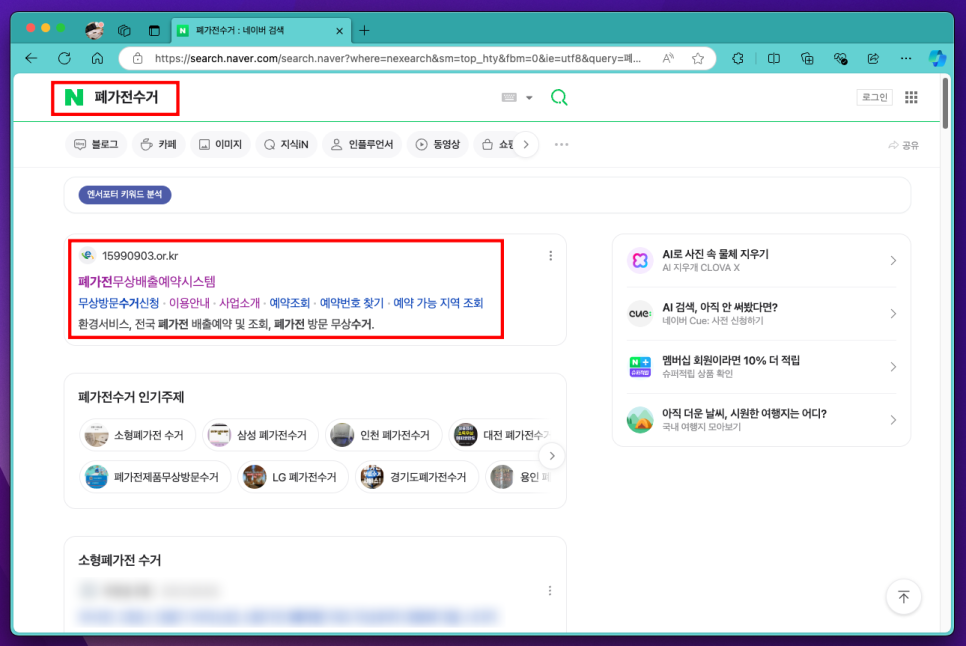Show more popular topics with arrow
The height and width of the screenshot is (646, 966).
pos(552,456)
